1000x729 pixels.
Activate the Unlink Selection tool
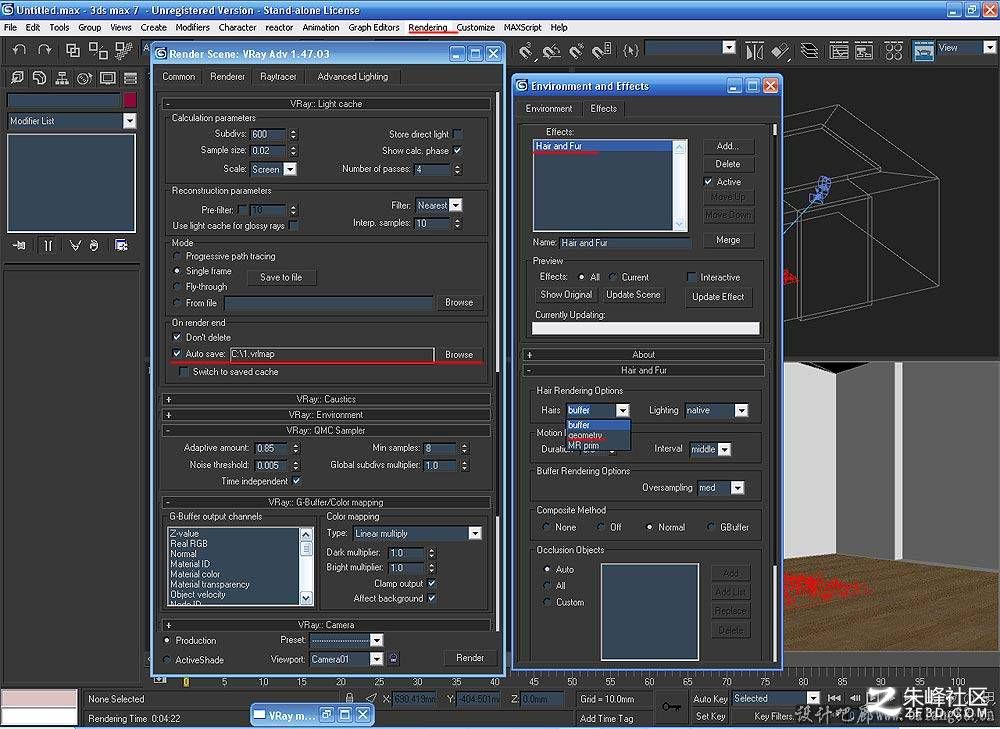[98, 50]
